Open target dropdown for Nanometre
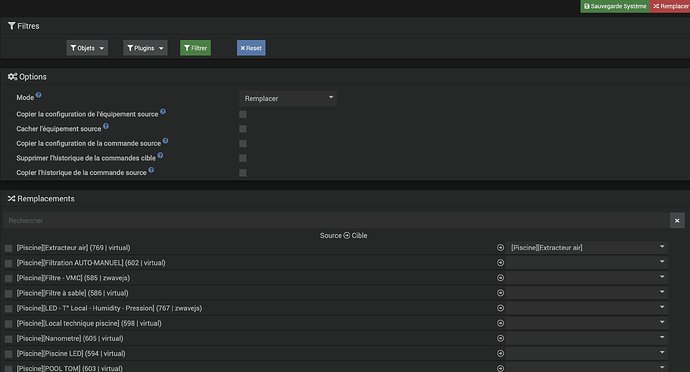The width and height of the screenshot is (690, 372). pos(587,339)
